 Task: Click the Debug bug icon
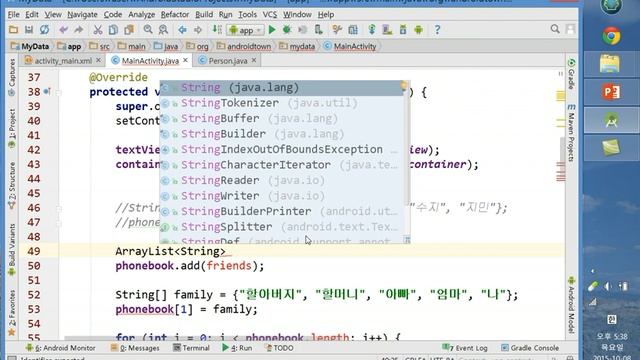pos(287,29)
